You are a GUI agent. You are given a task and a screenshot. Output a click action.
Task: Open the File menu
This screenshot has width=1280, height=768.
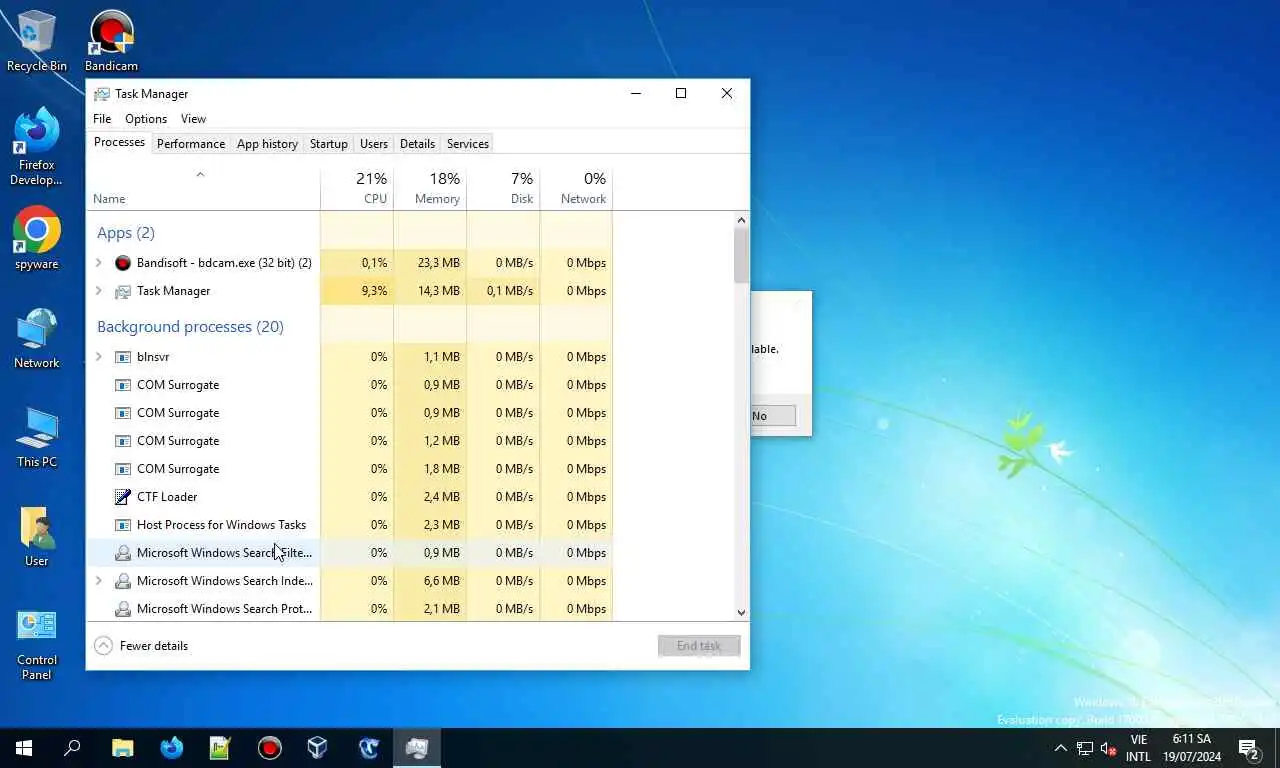102,119
